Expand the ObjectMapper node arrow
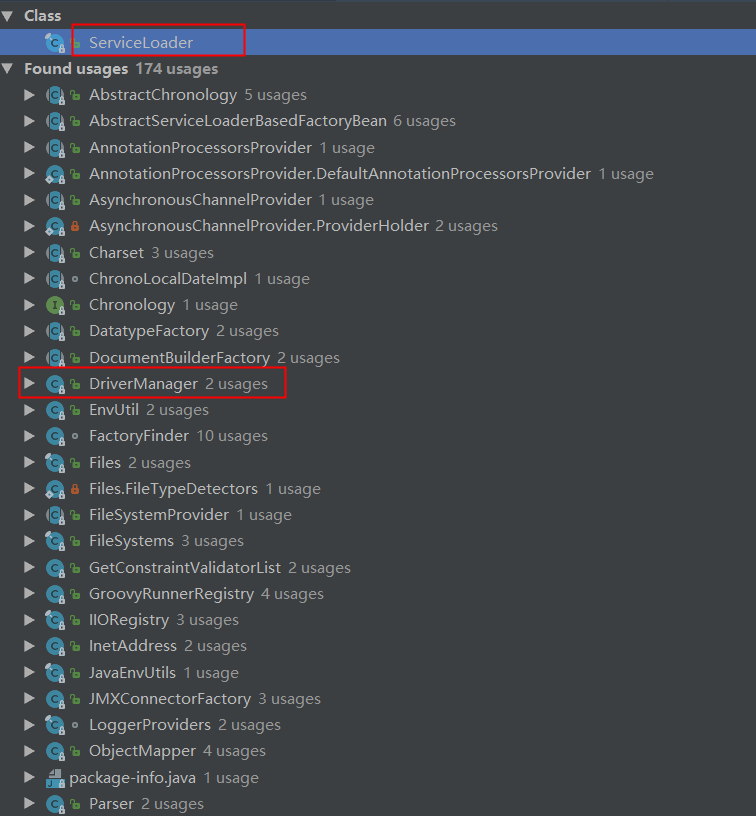This screenshot has width=756, height=816. (29, 751)
